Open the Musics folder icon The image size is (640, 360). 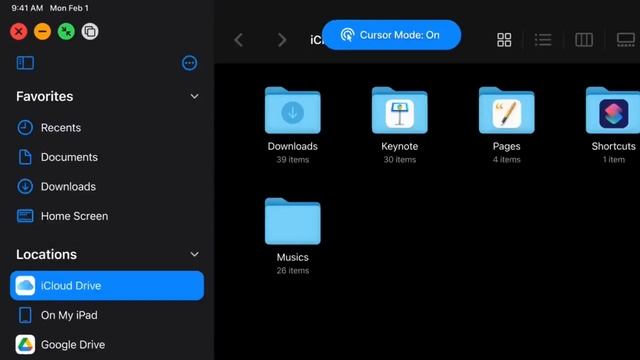tap(293, 221)
